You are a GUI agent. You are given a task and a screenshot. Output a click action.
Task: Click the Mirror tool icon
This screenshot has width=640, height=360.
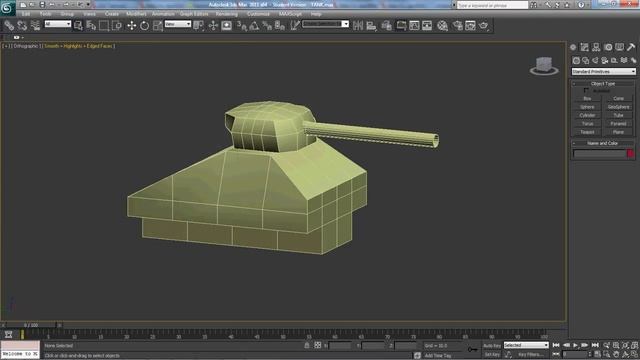click(x=358, y=26)
